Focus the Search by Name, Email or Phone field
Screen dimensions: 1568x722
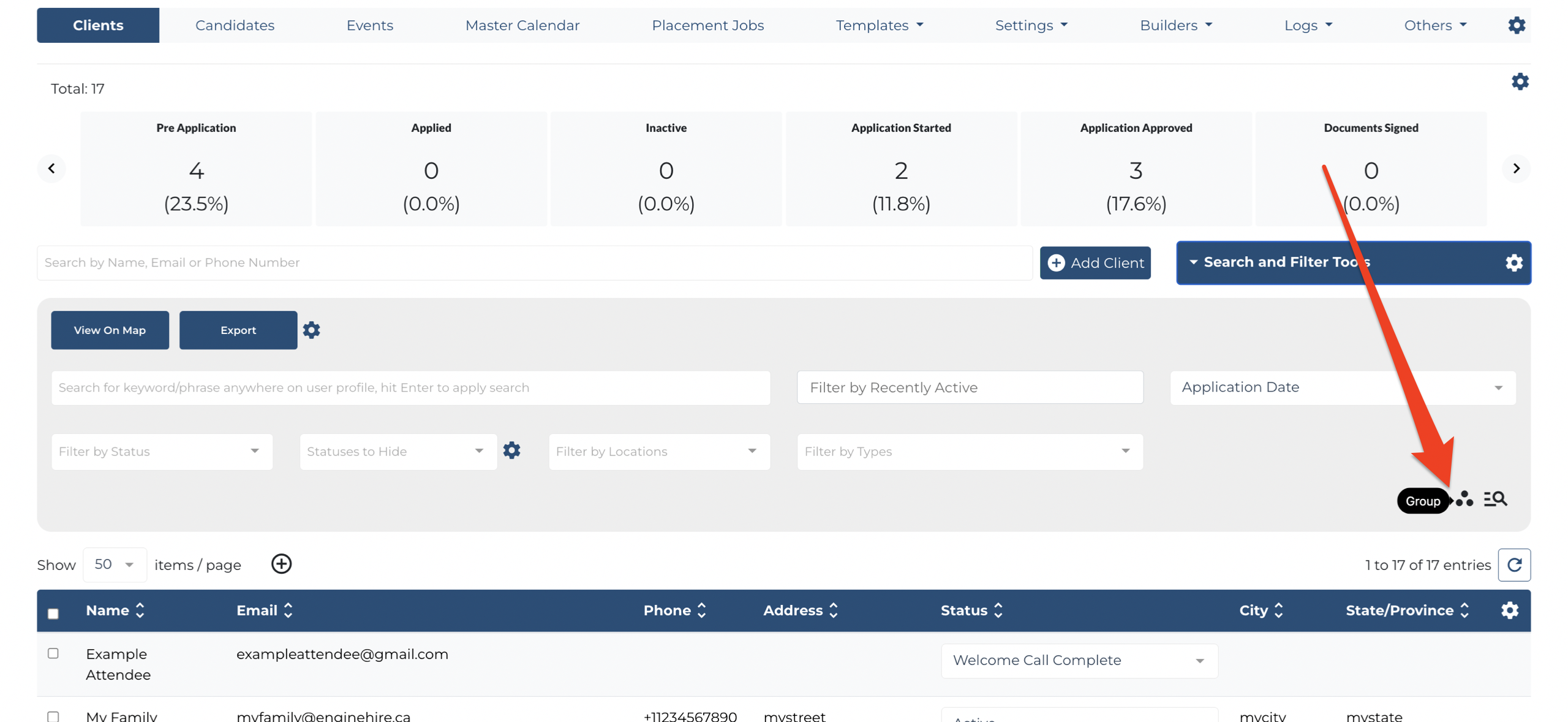tap(534, 263)
